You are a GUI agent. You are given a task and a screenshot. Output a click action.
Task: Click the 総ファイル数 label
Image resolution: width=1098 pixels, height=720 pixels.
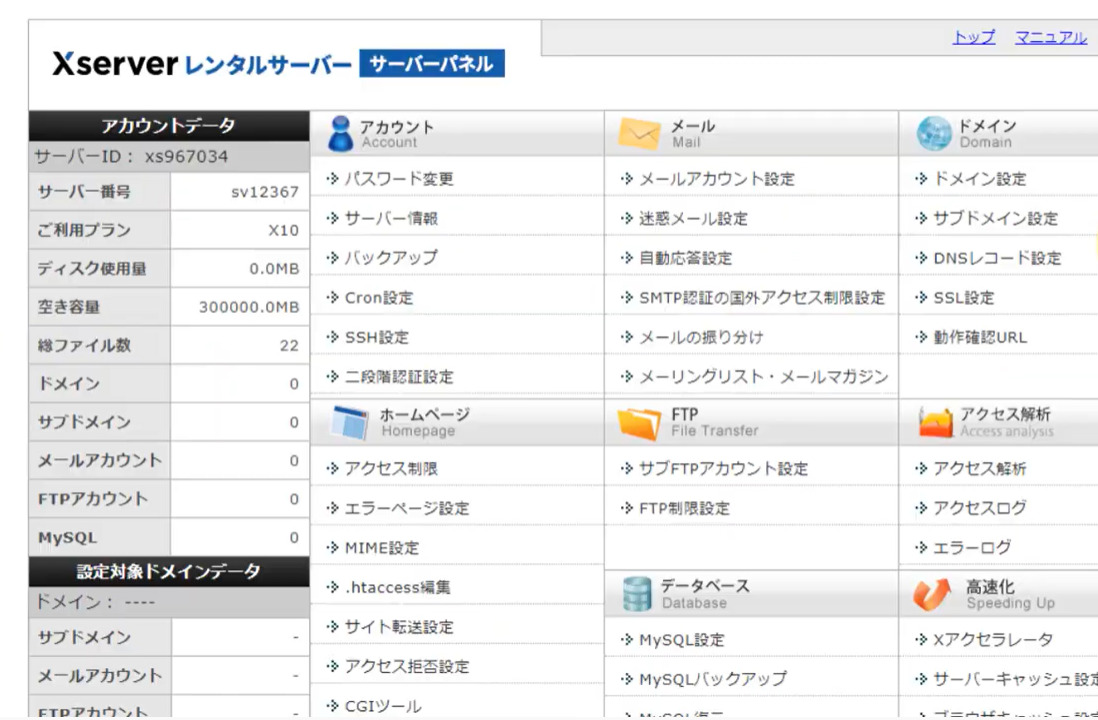pos(84,345)
